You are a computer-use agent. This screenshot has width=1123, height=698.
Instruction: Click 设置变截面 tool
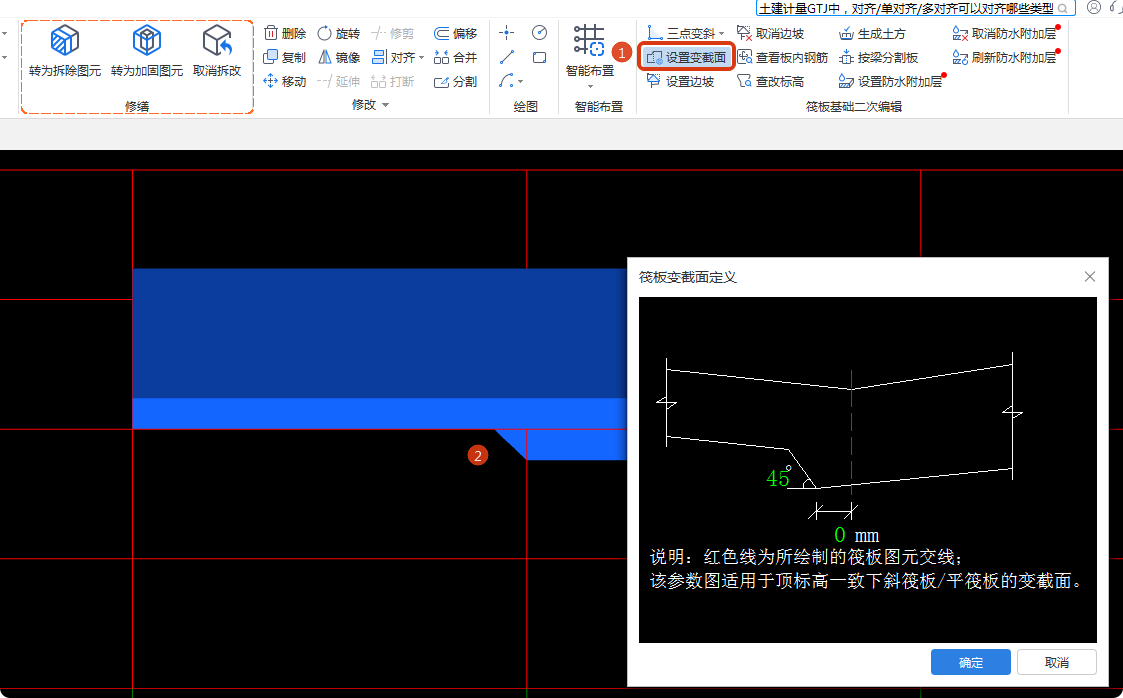[685, 57]
